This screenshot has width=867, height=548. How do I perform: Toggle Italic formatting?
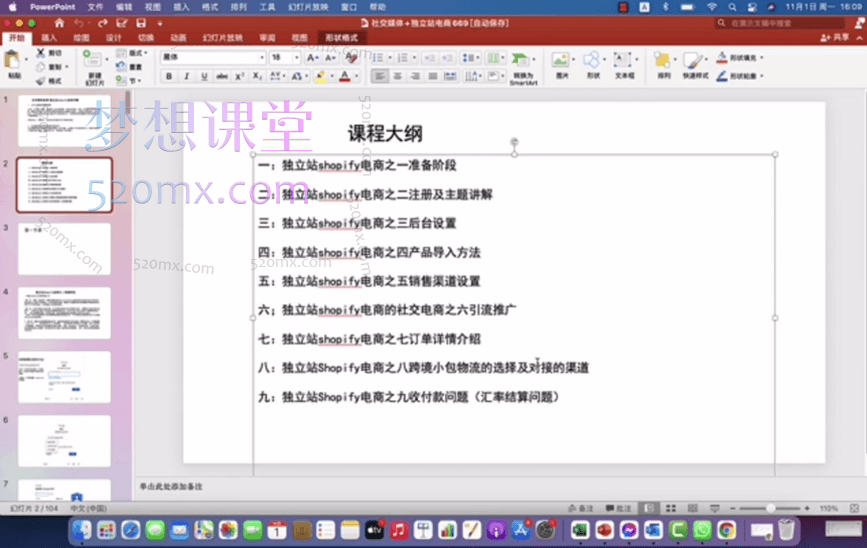186,76
